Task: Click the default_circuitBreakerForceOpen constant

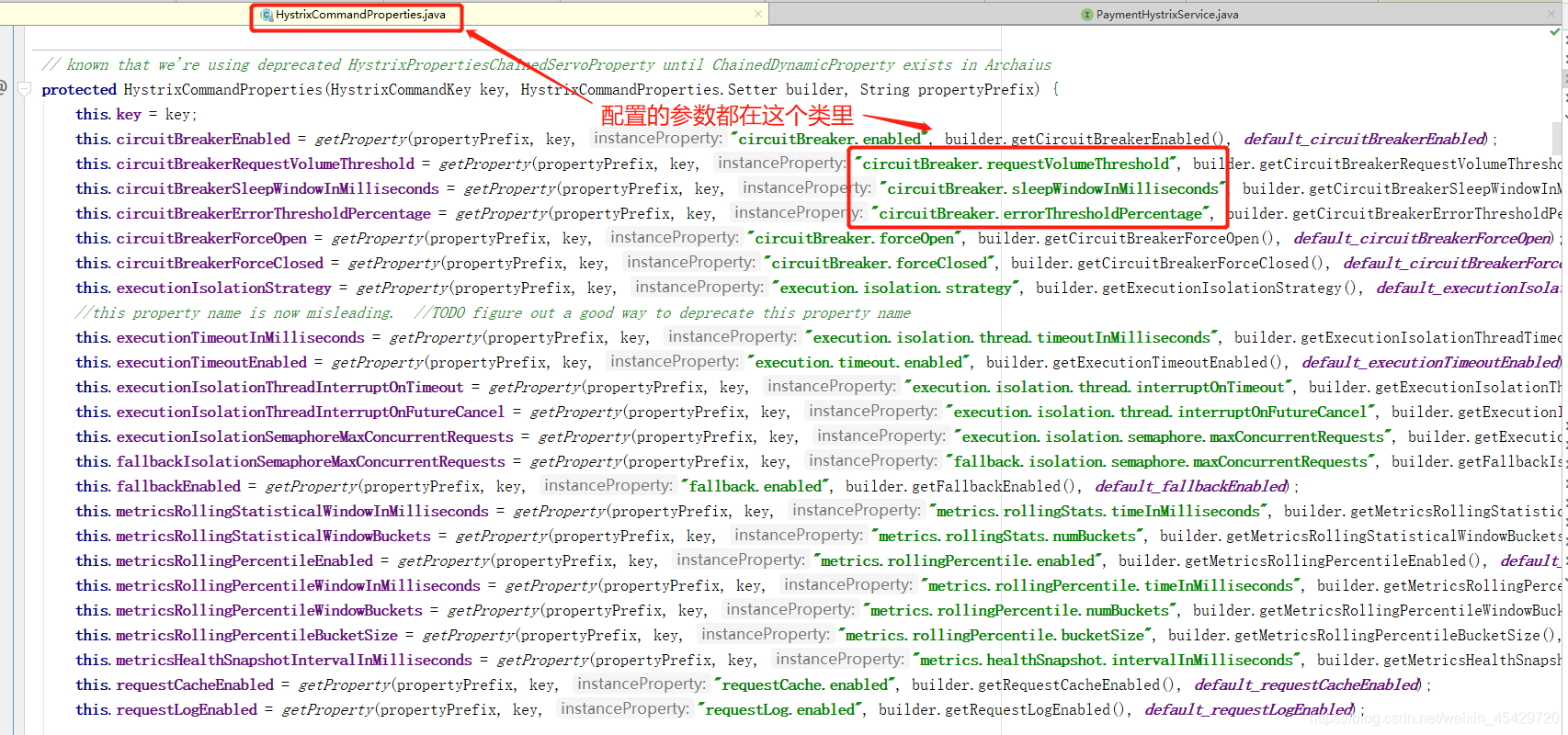Action: (x=1423, y=238)
